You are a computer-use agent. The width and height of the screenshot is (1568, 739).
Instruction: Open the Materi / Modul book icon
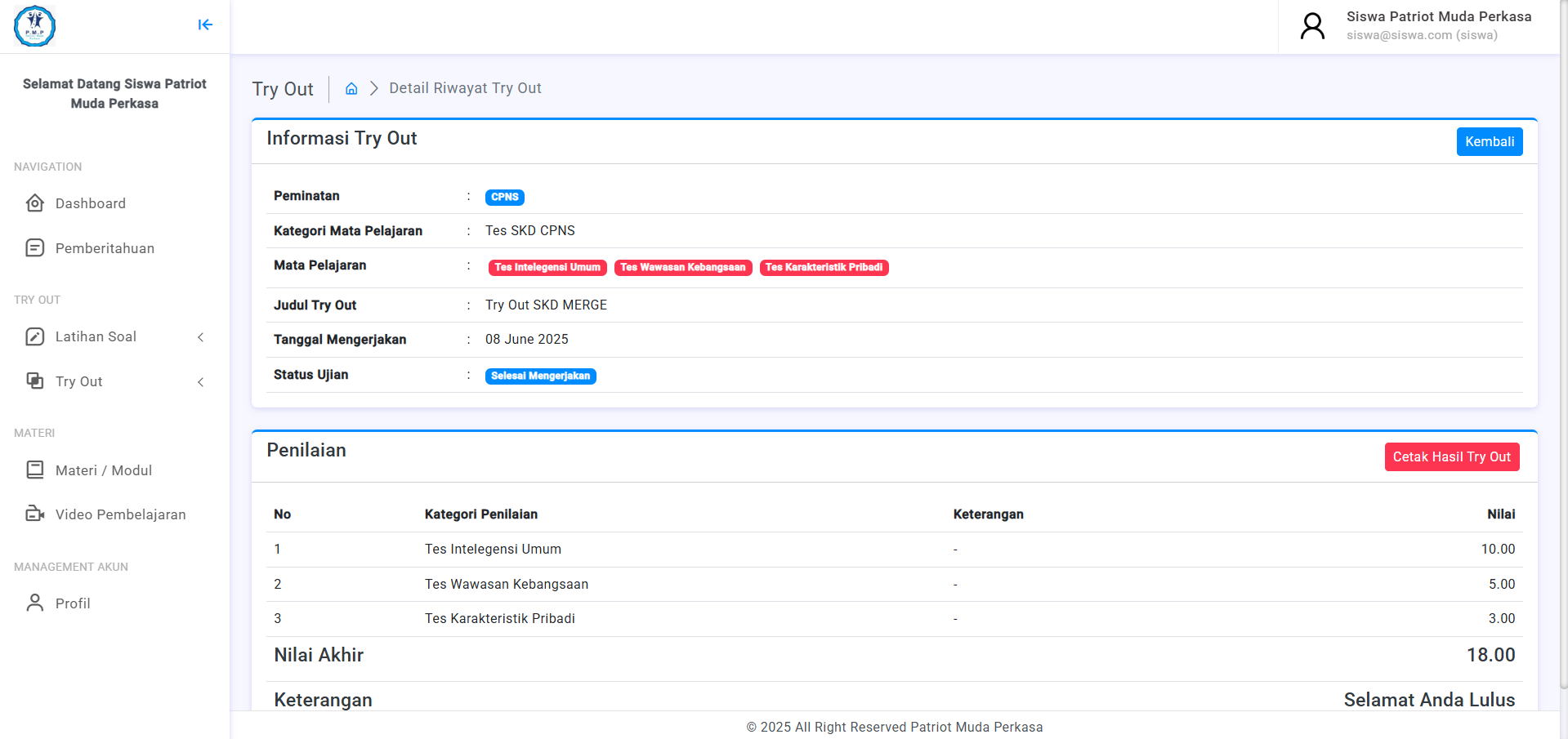(x=35, y=470)
